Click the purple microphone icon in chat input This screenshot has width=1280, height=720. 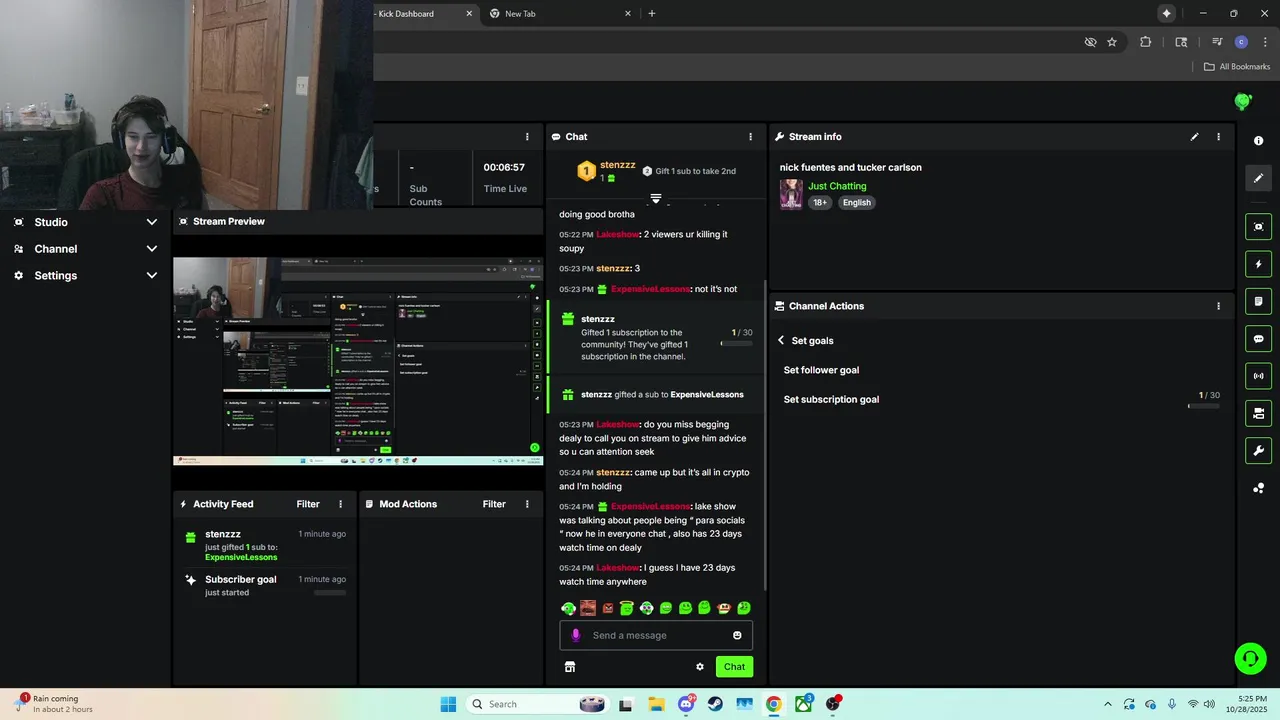tap(575, 635)
